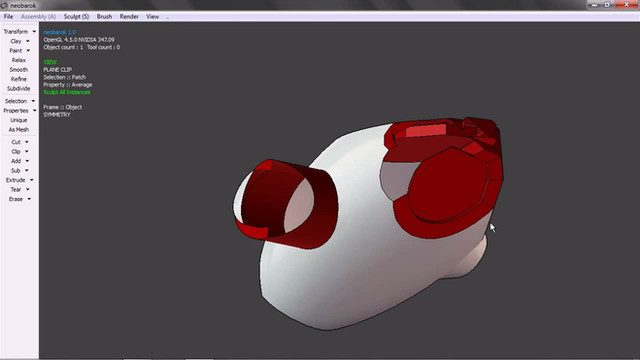Click the red circular patch on model
The height and width of the screenshot is (360, 640).
tap(449, 186)
